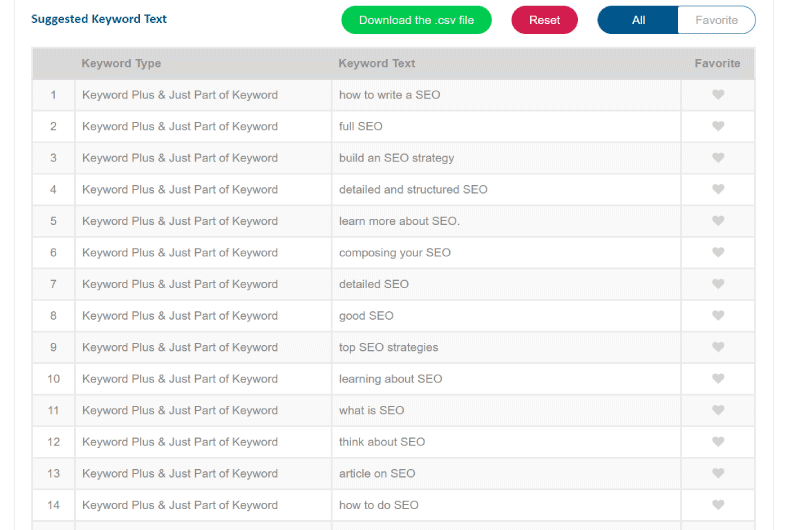Select the 'detailed SEO' keyword cell
The width and height of the screenshot is (800, 530).
click(506, 284)
